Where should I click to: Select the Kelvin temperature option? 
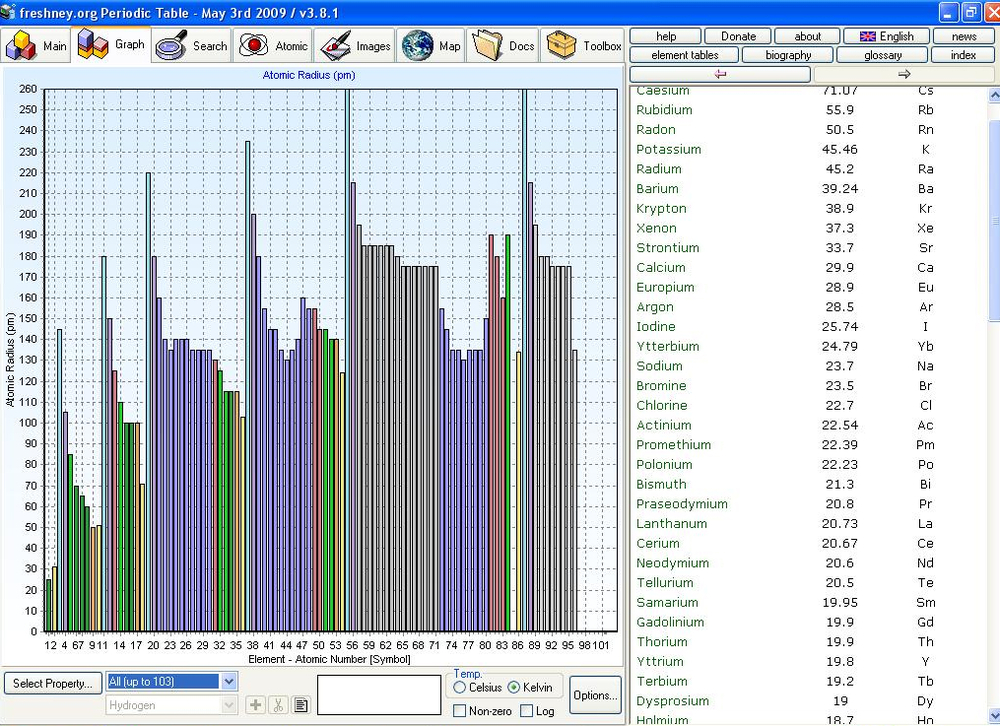[x=514, y=688]
